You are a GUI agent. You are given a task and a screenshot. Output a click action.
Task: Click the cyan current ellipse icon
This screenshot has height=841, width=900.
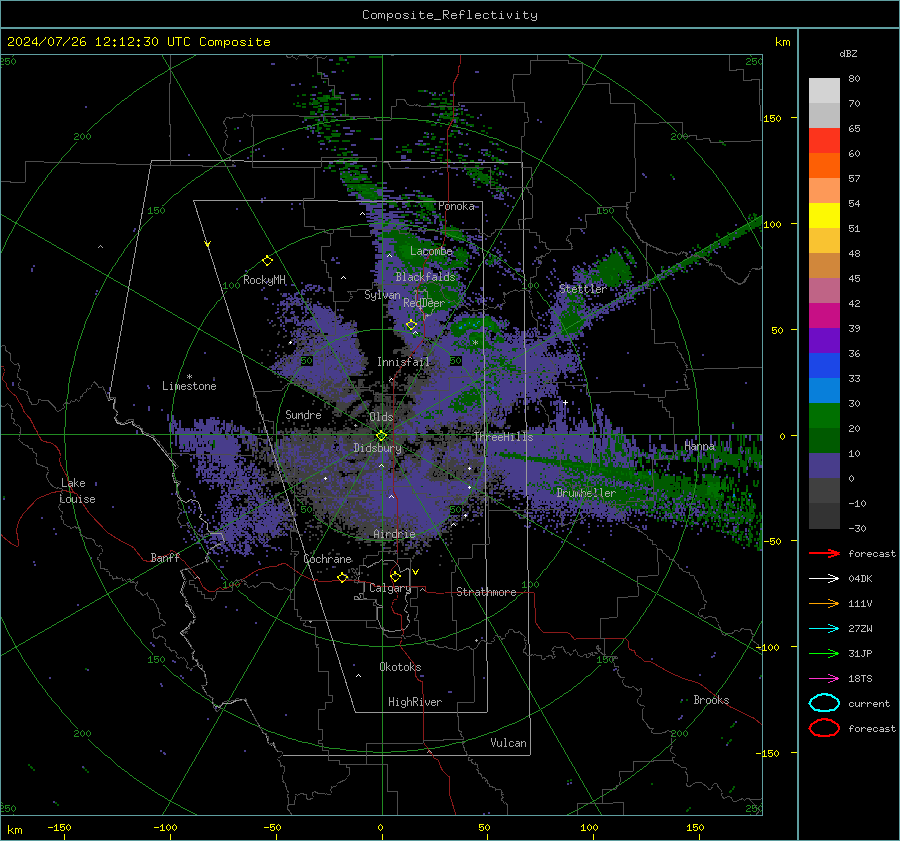tap(824, 703)
